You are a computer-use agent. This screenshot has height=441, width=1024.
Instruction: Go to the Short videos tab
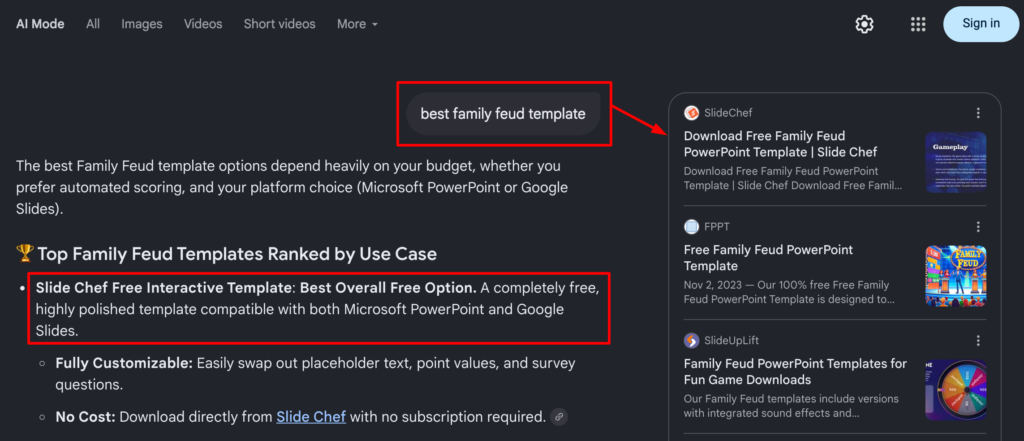[280, 24]
